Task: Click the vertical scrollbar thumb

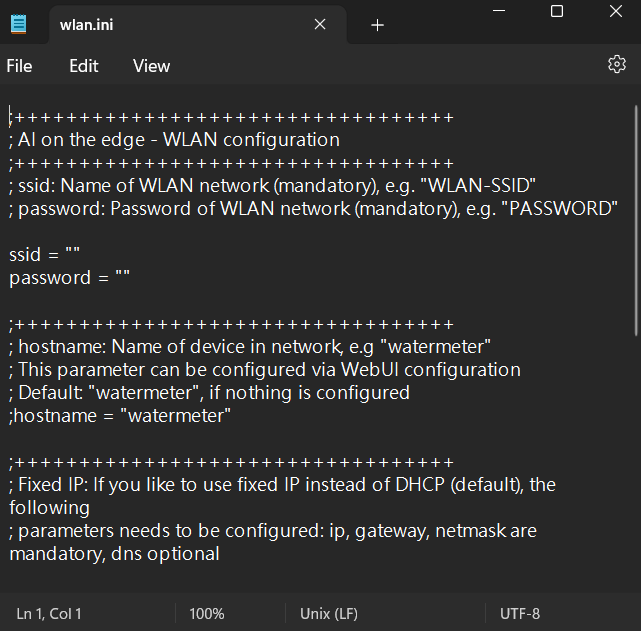Action: (x=636, y=220)
